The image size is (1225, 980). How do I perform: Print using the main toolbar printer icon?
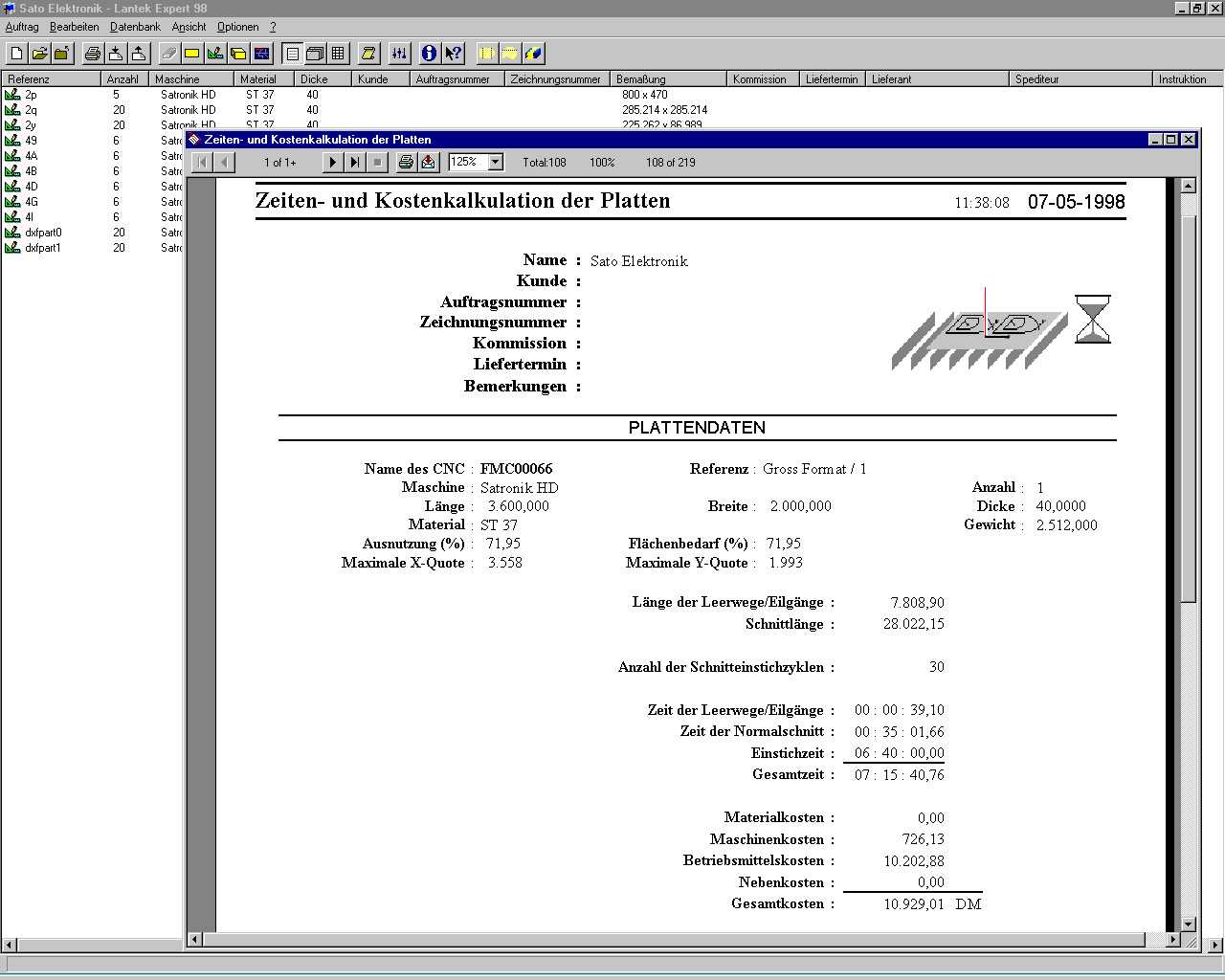tap(92, 54)
